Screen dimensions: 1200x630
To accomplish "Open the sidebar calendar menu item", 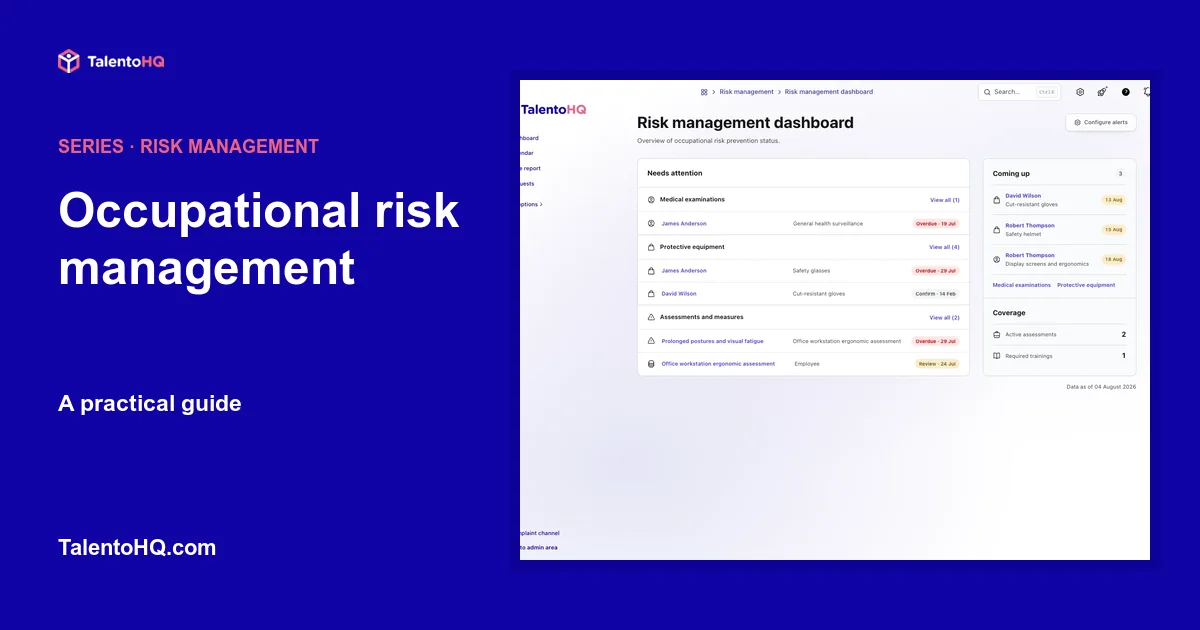I will (528, 153).
